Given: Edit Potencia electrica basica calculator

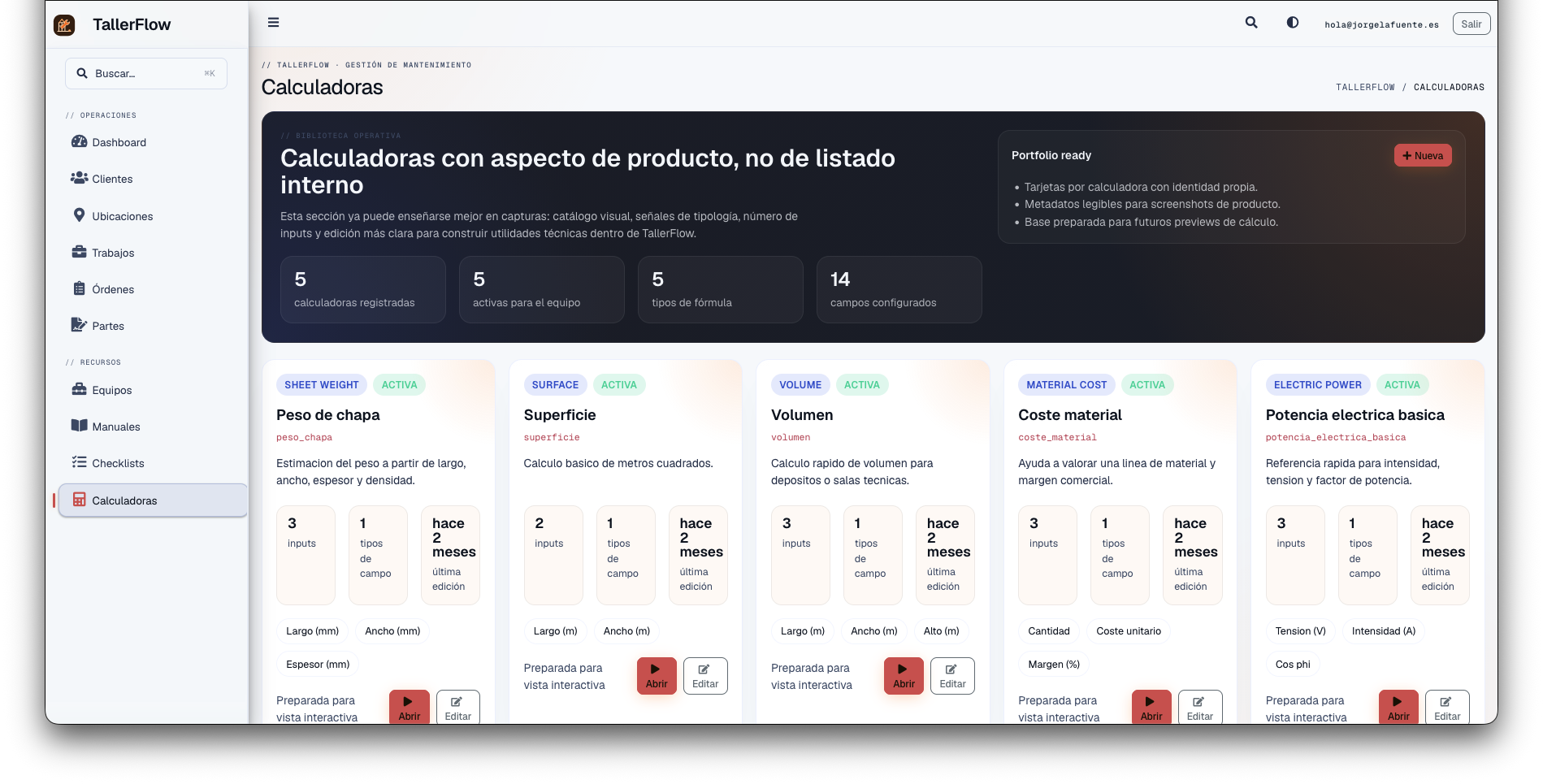Looking at the screenshot, I should tap(1447, 707).
